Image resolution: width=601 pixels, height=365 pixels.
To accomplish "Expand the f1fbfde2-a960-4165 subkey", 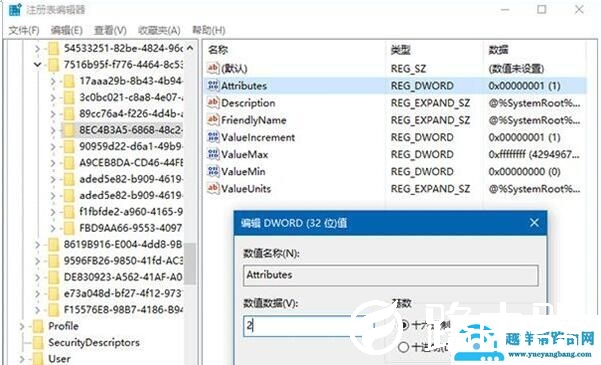I will pos(53,212).
